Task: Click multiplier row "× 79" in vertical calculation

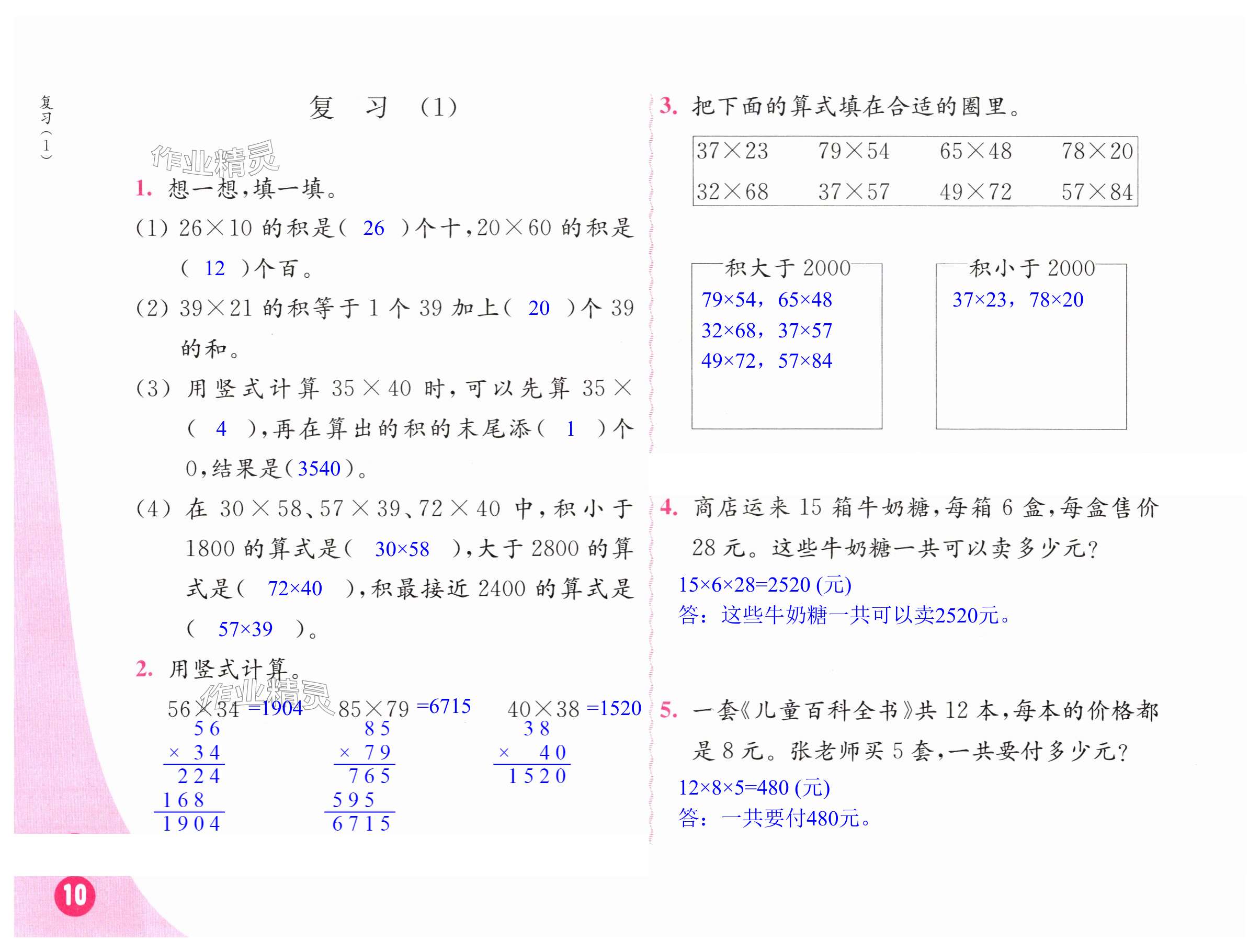Action: 365,753
